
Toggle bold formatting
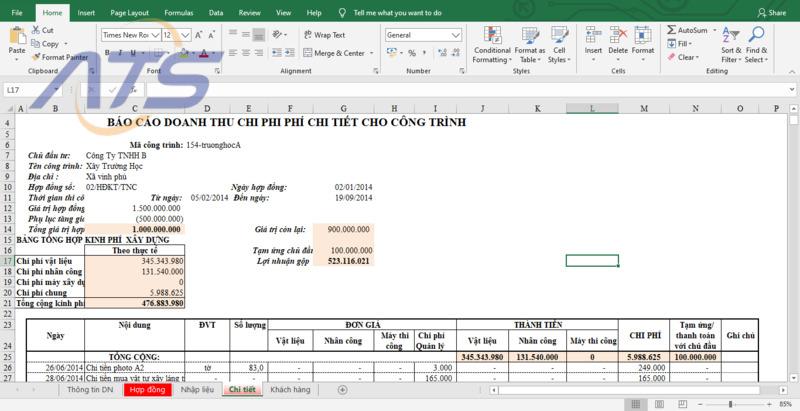(x=107, y=53)
